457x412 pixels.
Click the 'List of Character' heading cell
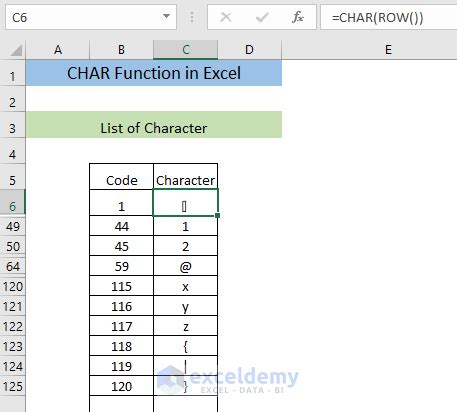point(154,125)
